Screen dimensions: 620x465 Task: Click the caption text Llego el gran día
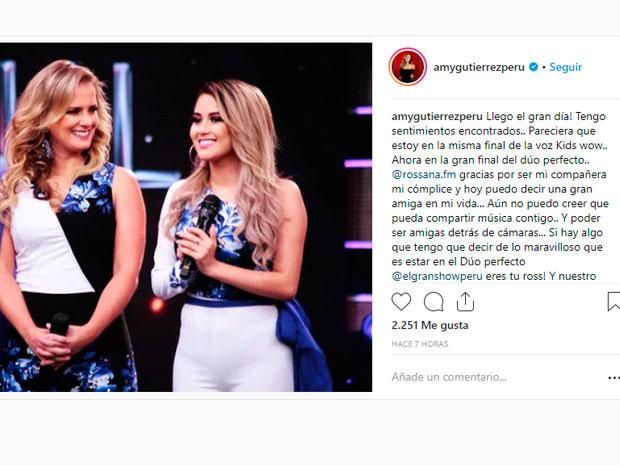[529, 117]
